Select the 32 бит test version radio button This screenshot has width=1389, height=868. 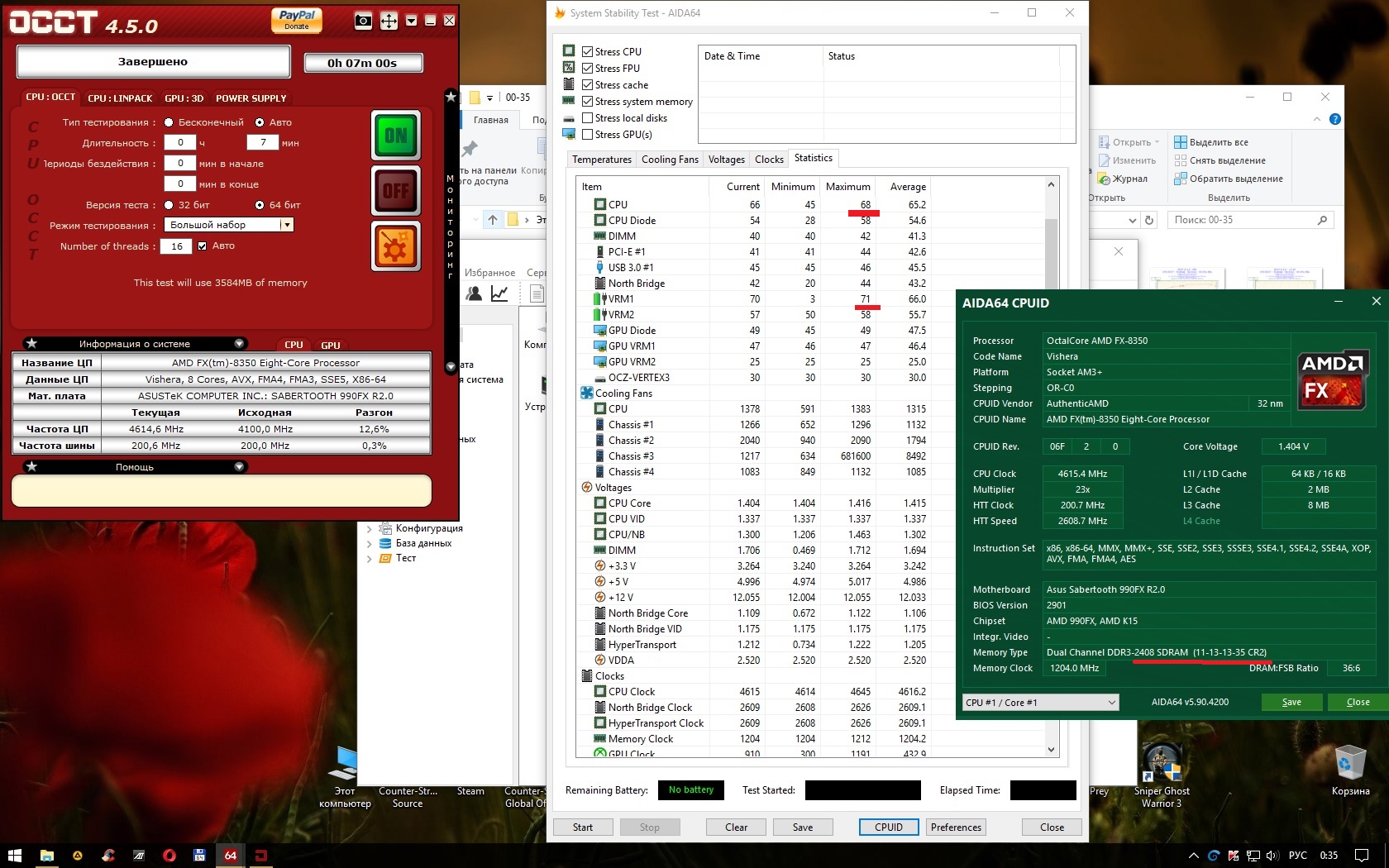point(169,205)
